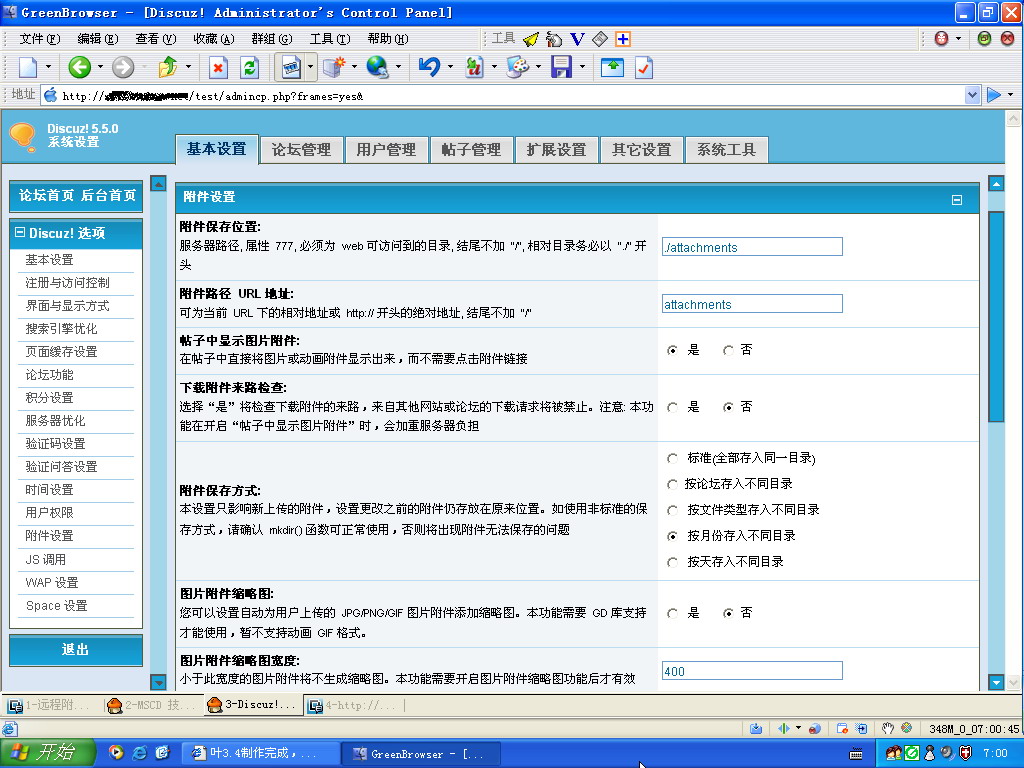1024x768 pixels.
Task: Open WAP 设置 in sidebar
Action: pyautogui.click(x=52, y=583)
